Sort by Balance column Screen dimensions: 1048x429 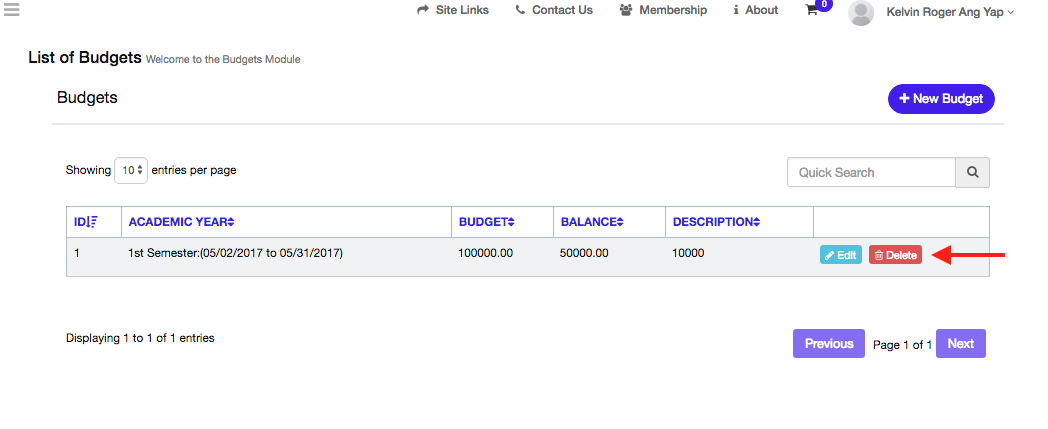[x=591, y=222]
